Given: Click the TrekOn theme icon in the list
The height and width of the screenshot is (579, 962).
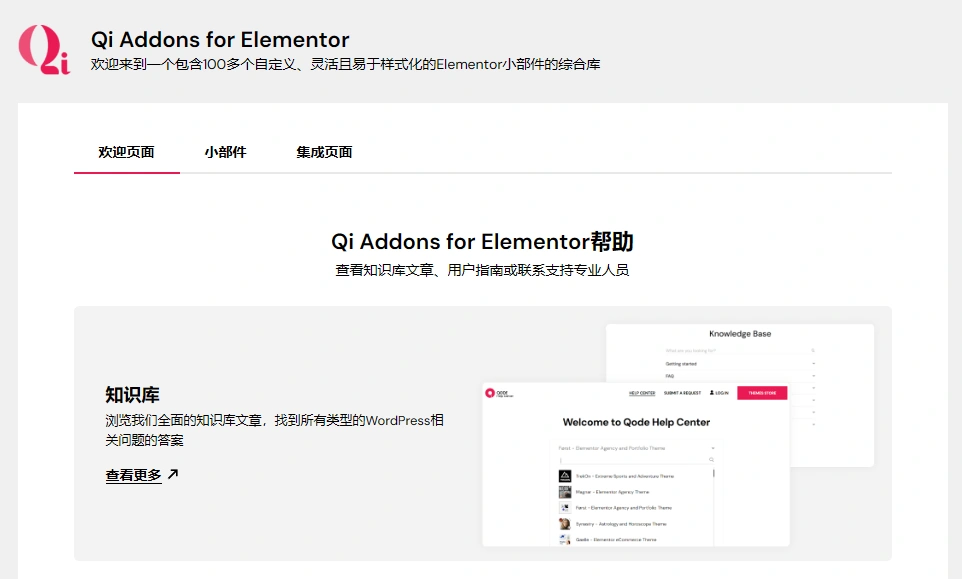Looking at the screenshot, I should (565, 476).
